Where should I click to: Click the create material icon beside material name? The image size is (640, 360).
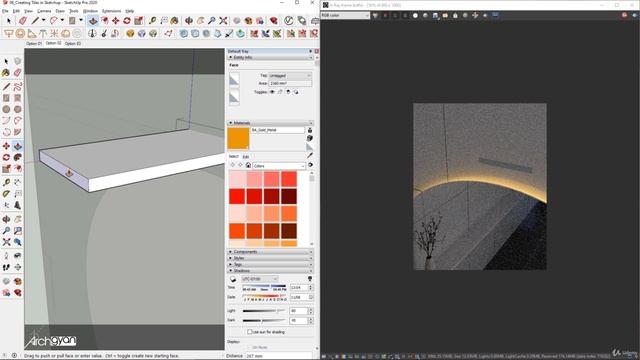(x=310, y=138)
